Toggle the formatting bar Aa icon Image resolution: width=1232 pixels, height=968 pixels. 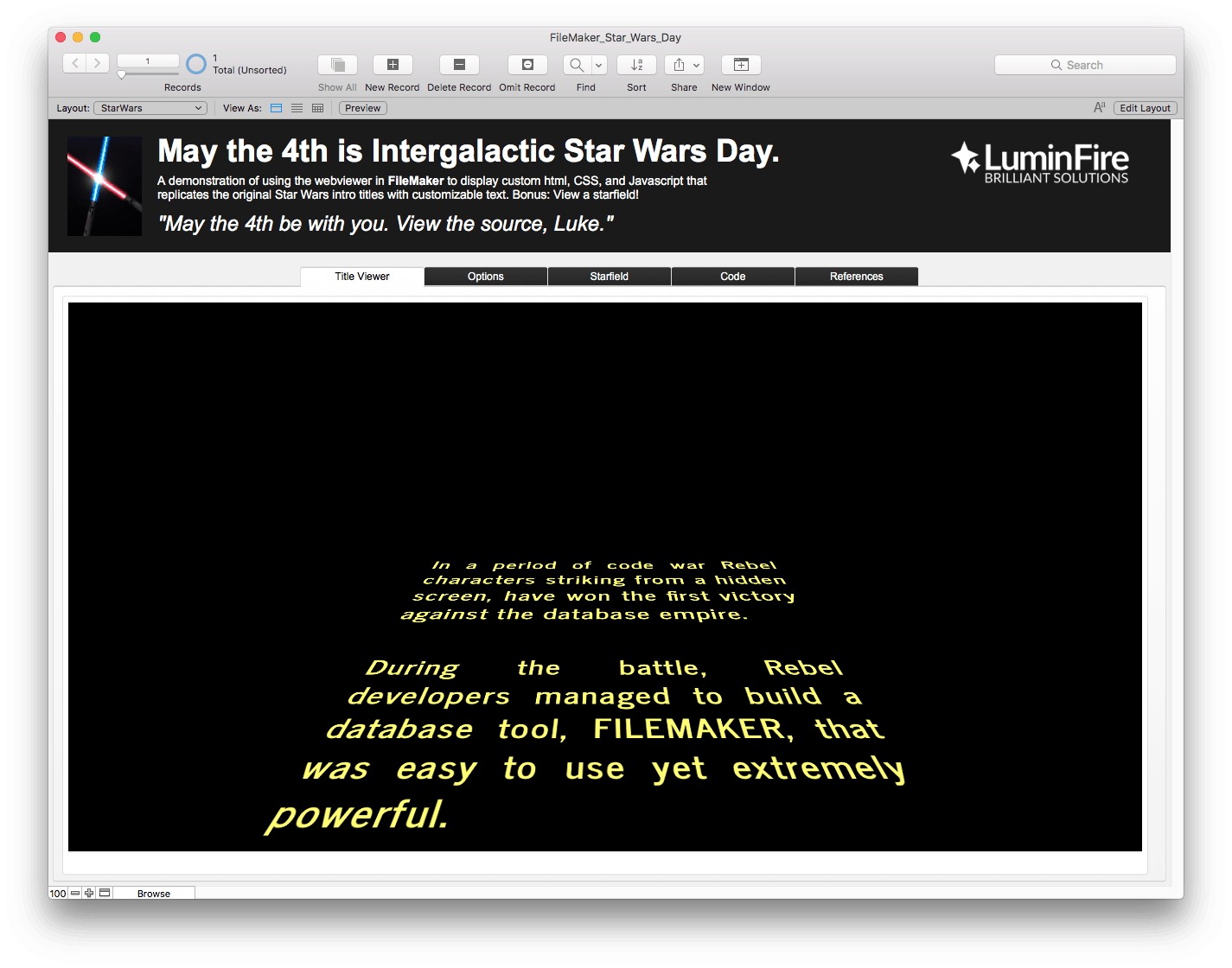click(1100, 108)
